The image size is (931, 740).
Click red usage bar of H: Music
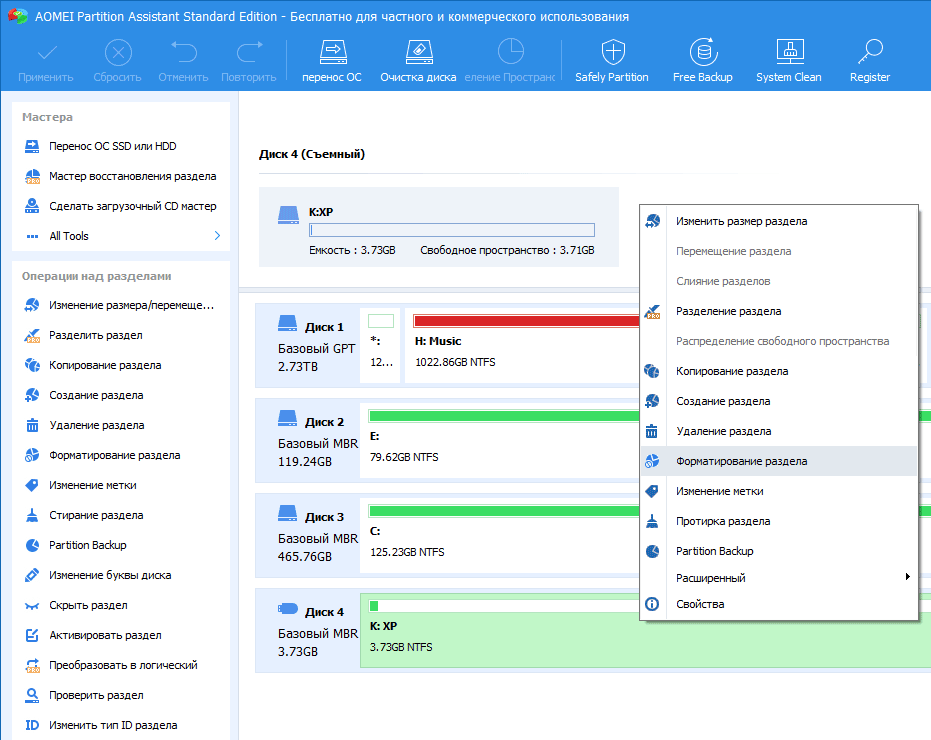527,321
